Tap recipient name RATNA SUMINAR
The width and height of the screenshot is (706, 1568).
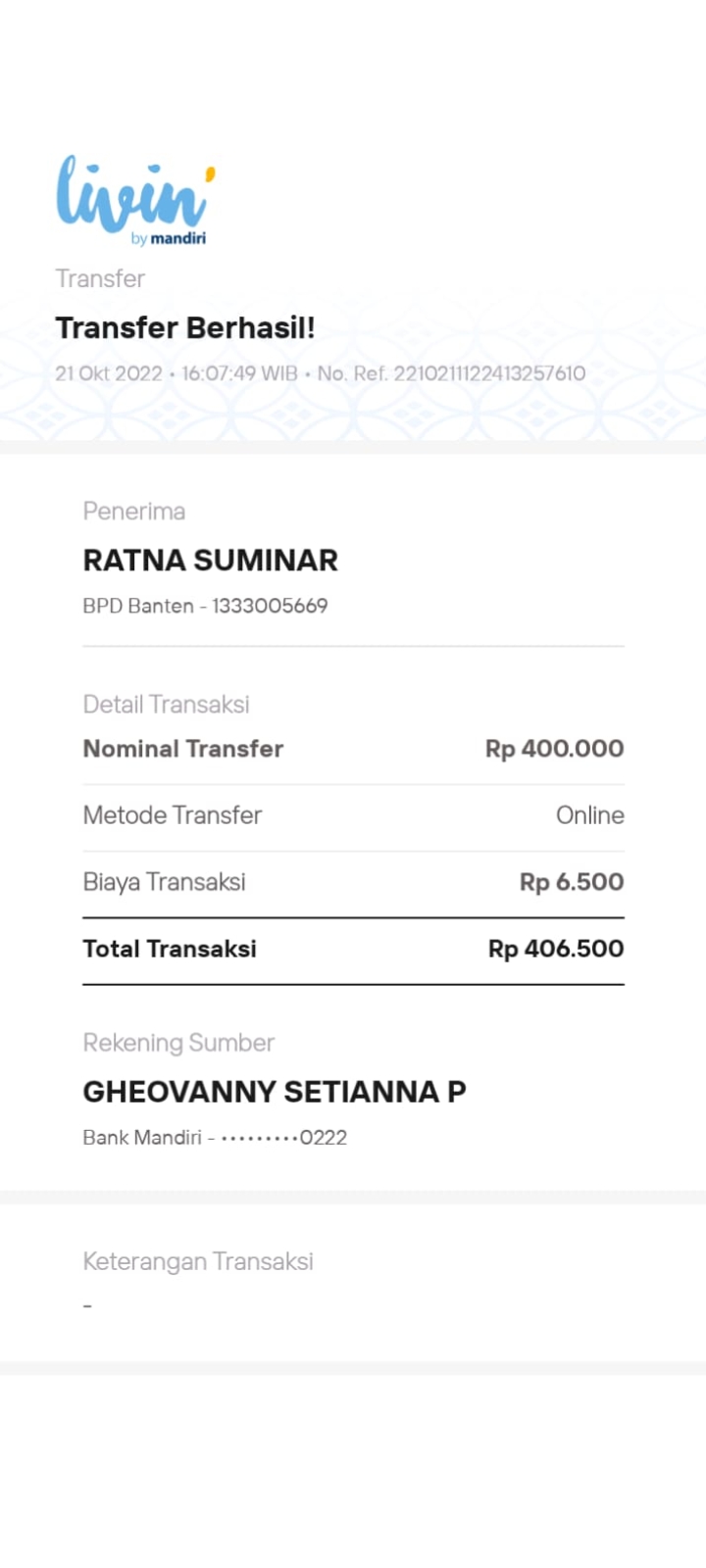210,560
